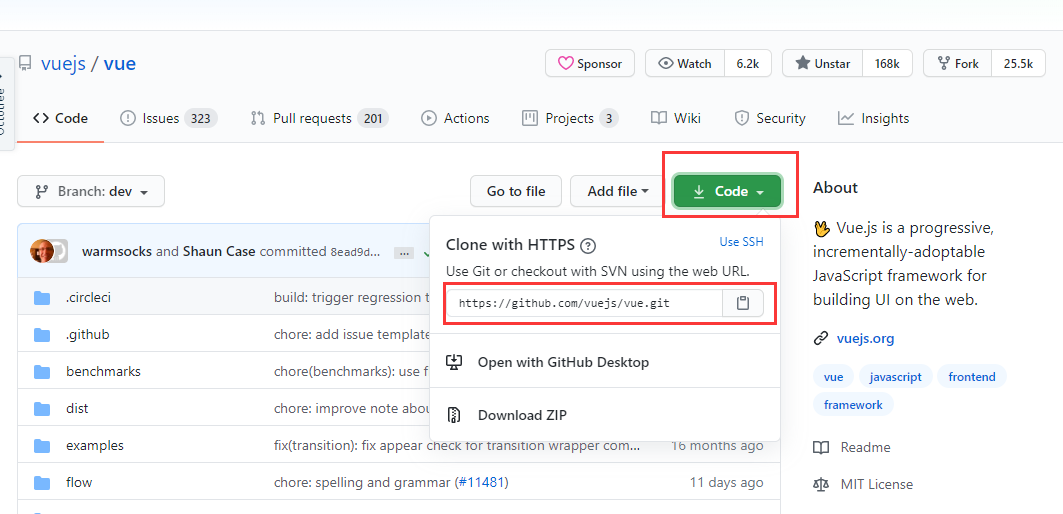This screenshot has height=514, width=1063.
Task: Click the HTTPS clone URL field
Action: click(584, 303)
